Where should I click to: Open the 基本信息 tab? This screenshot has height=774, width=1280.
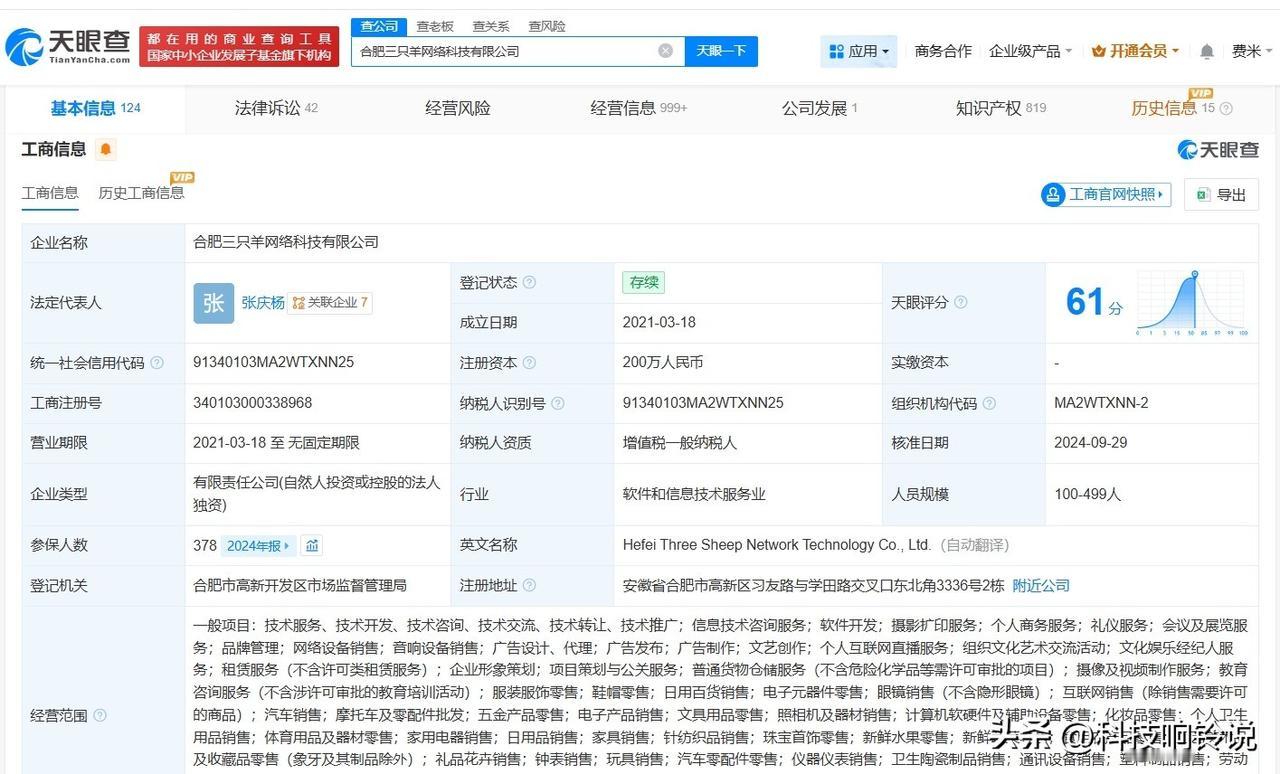coord(95,108)
